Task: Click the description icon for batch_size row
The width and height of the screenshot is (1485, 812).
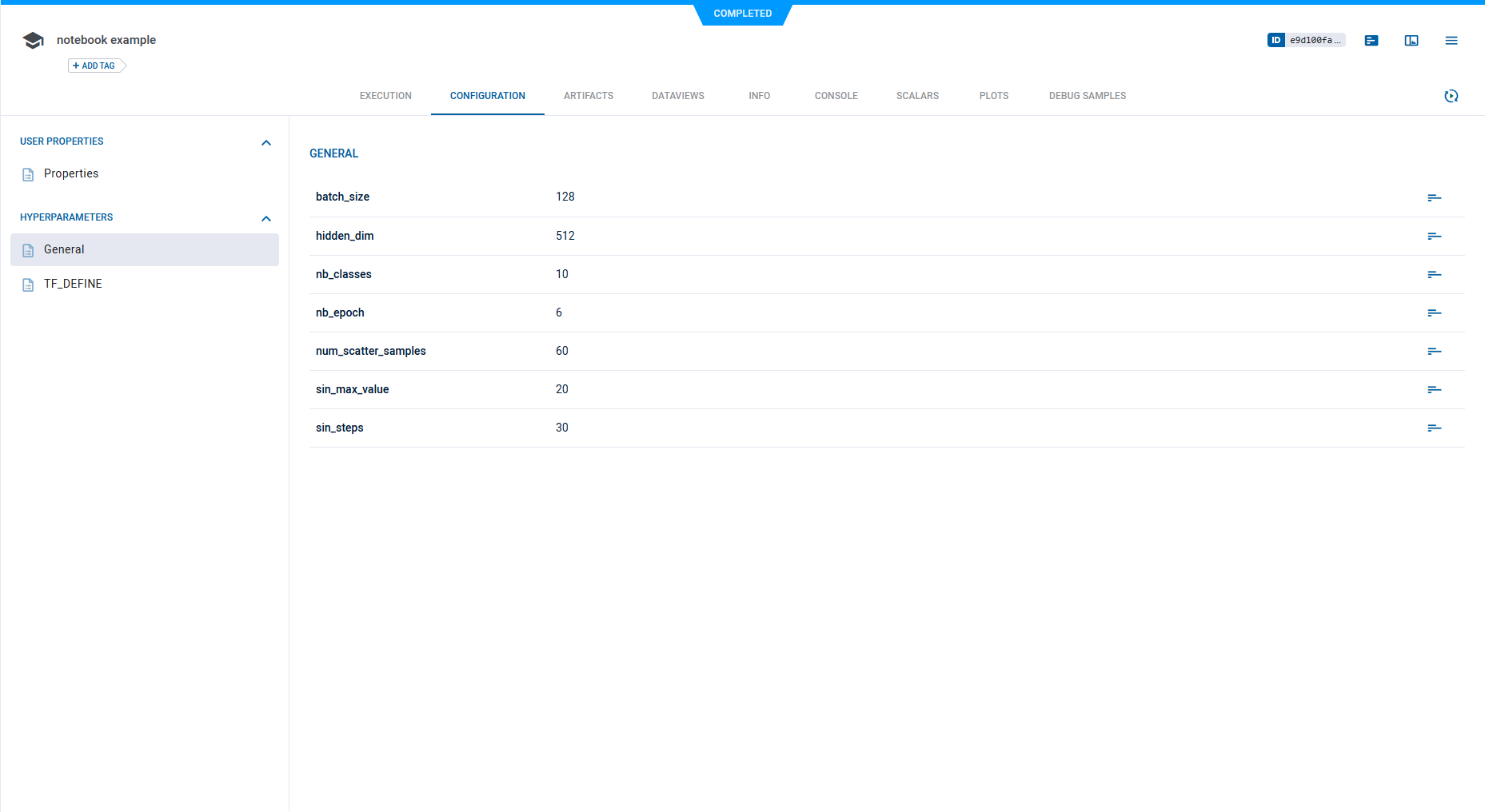Action: pyautogui.click(x=1434, y=197)
